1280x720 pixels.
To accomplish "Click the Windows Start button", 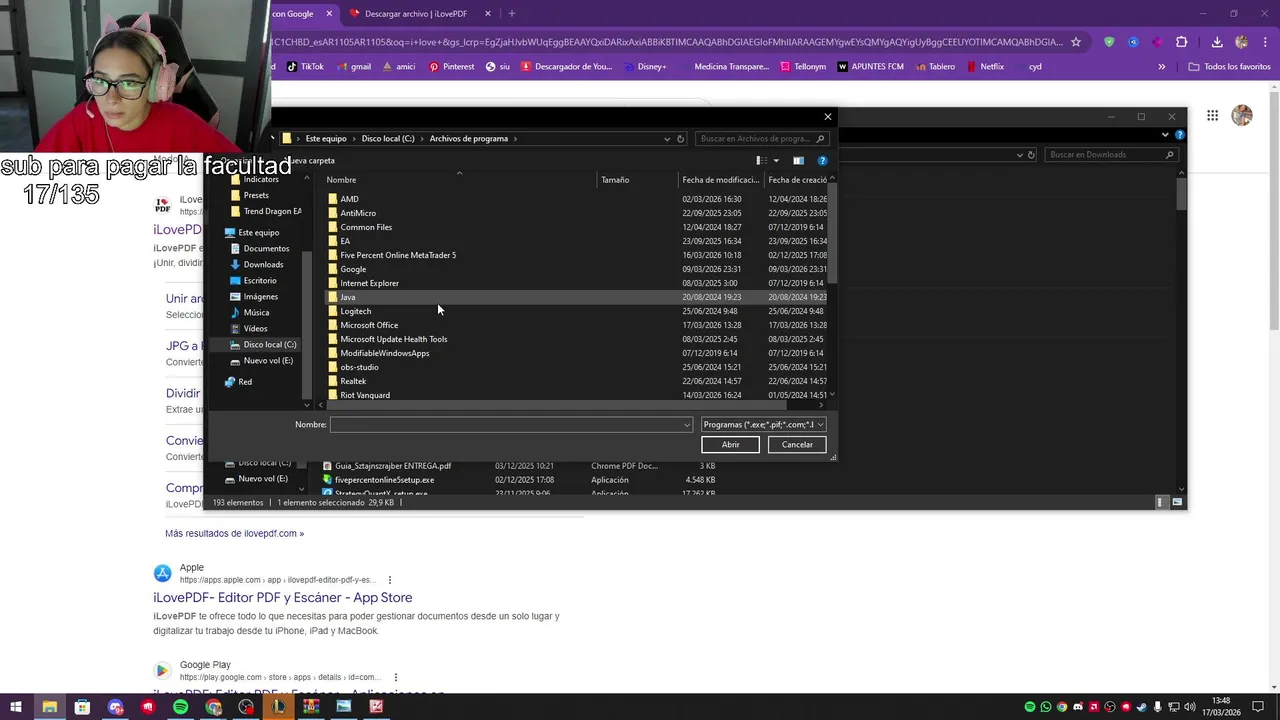I will pos(16,707).
